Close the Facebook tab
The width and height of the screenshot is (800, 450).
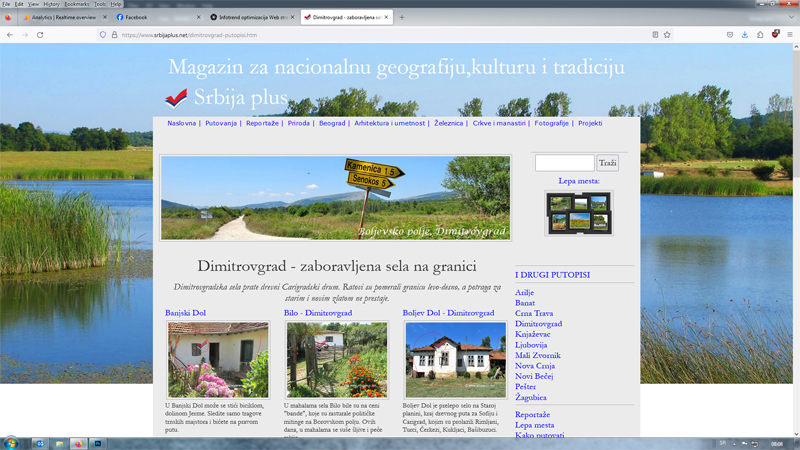click(198, 17)
